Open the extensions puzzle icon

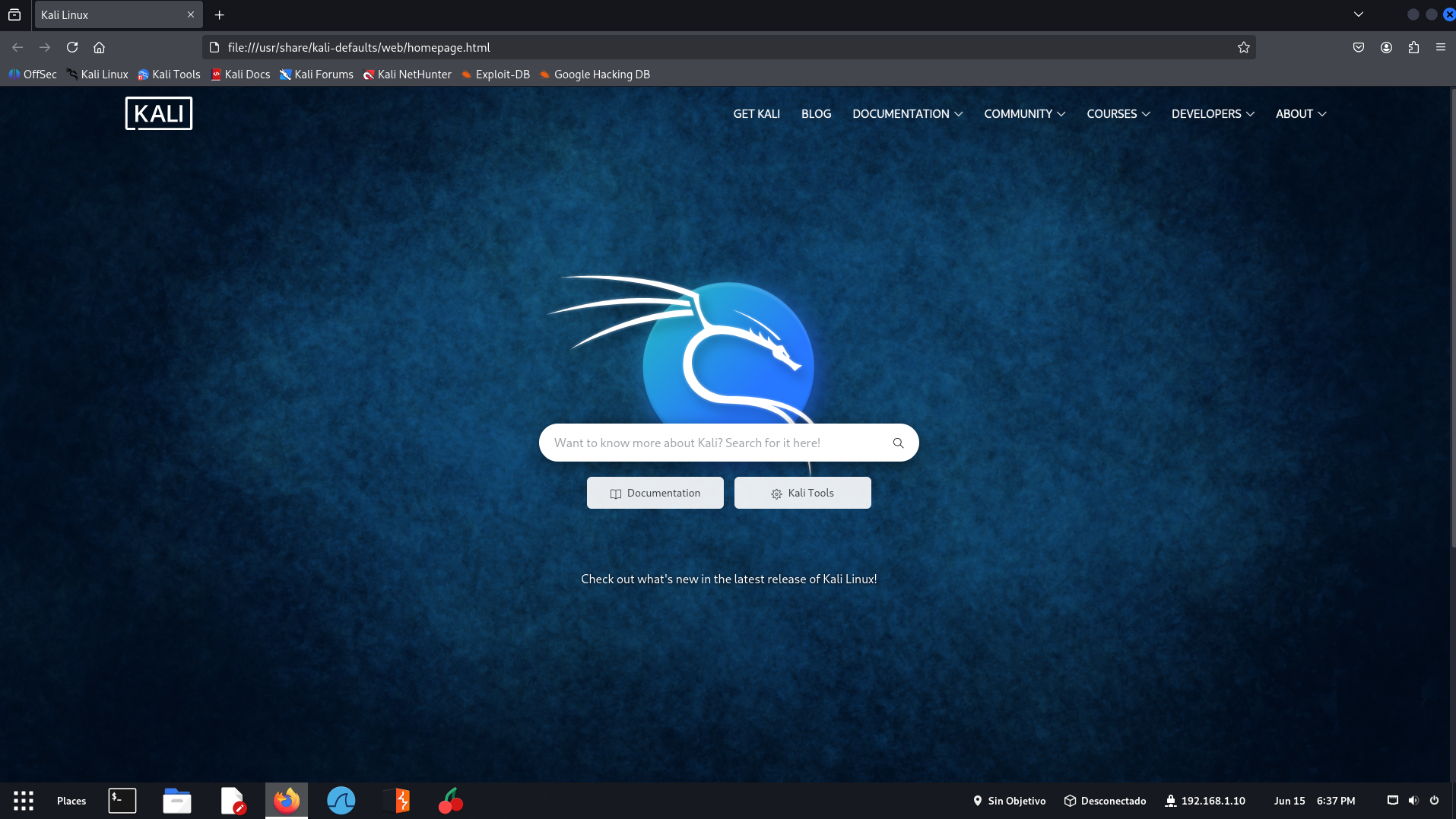1413,47
